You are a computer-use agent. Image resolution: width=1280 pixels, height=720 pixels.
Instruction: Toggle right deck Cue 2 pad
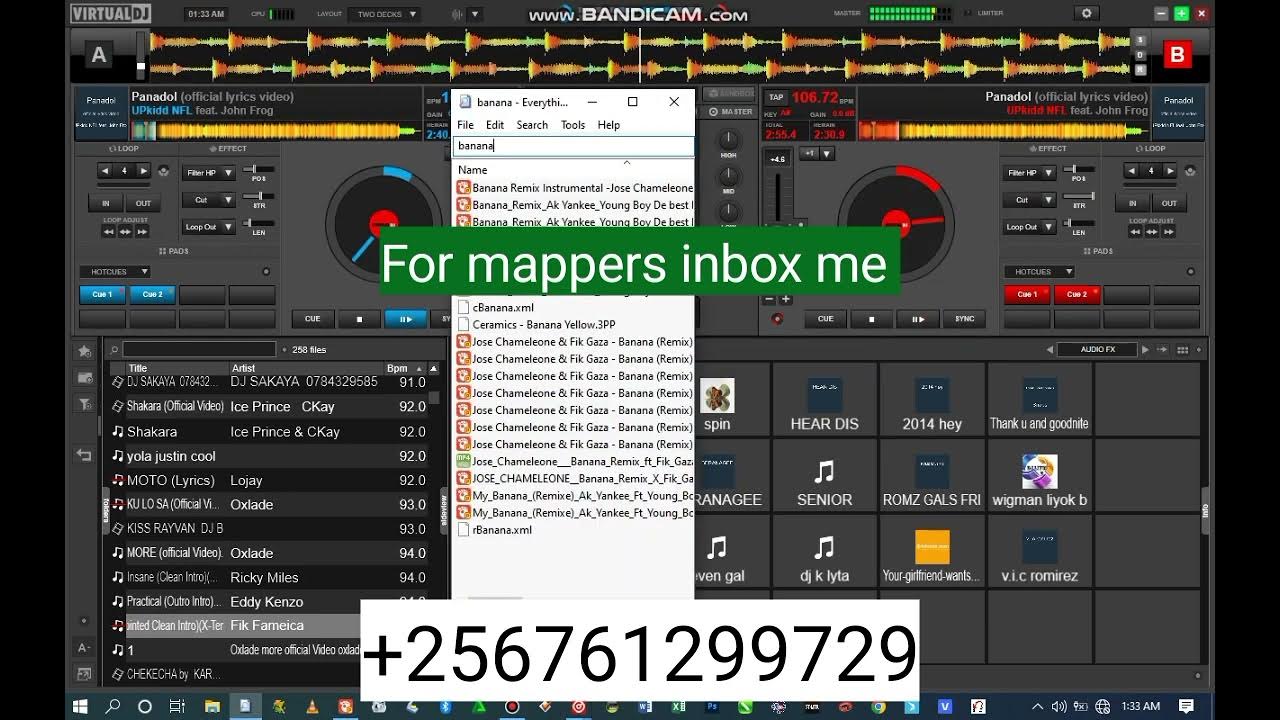coord(1077,295)
